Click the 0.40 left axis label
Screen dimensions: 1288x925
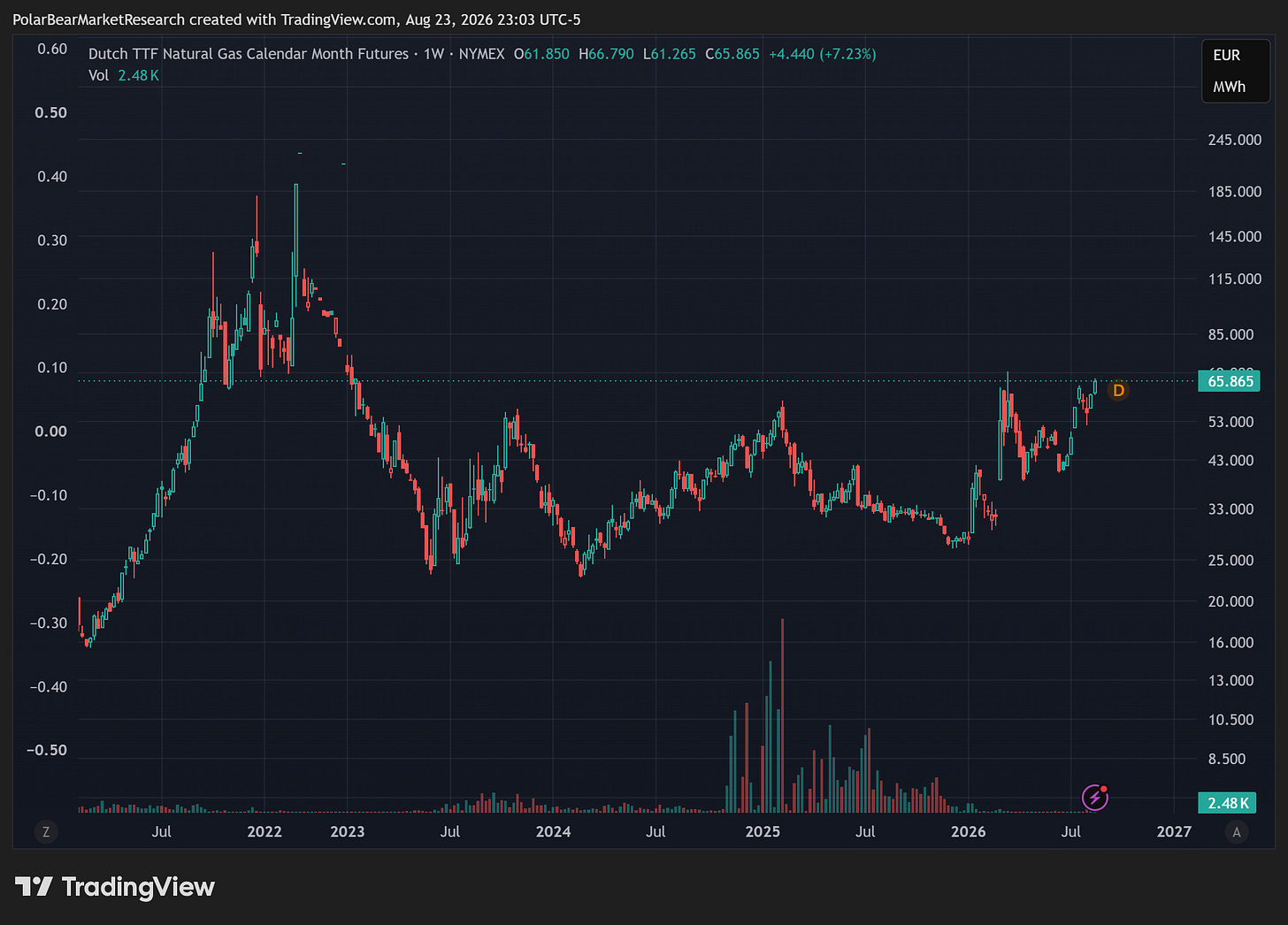tap(52, 176)
